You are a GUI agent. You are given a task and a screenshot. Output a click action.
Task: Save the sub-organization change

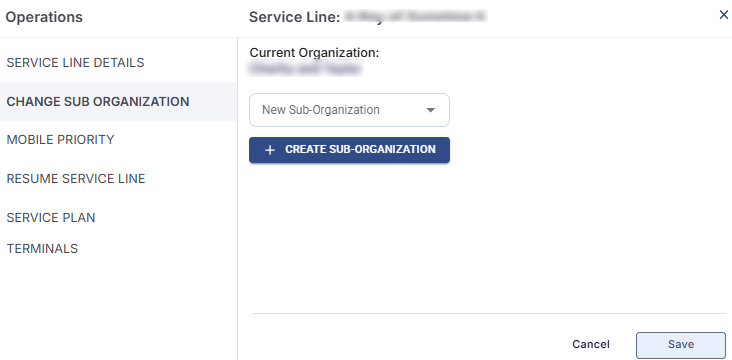tap(681, 345)
